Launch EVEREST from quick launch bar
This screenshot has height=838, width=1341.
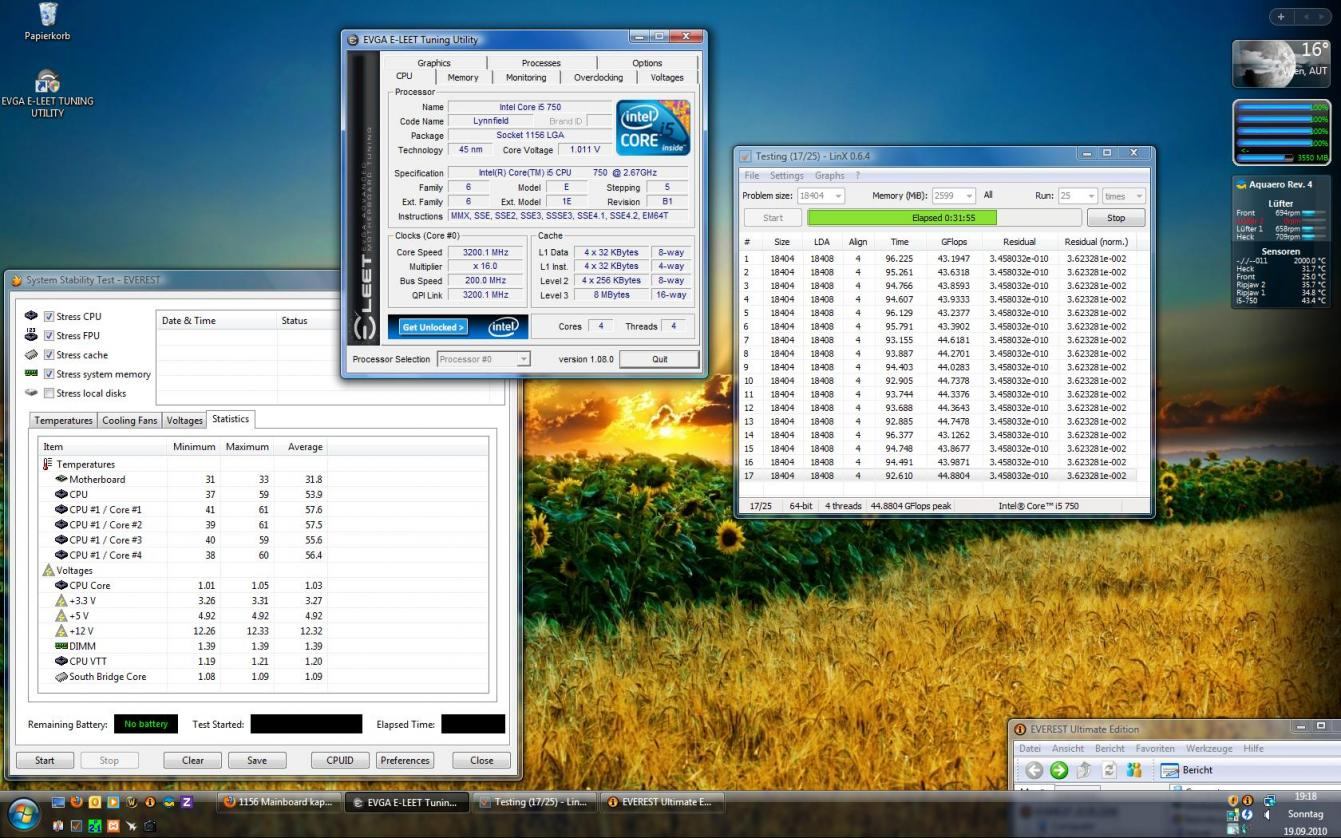150,802
